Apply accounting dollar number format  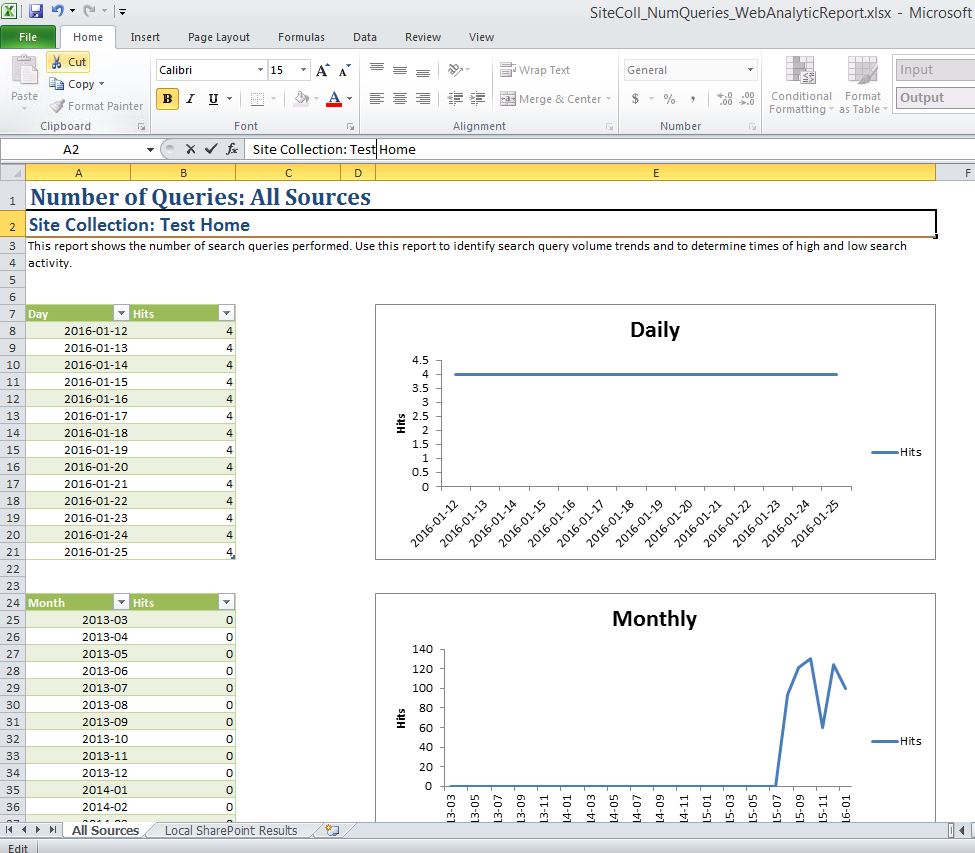[x=635, y=99]
